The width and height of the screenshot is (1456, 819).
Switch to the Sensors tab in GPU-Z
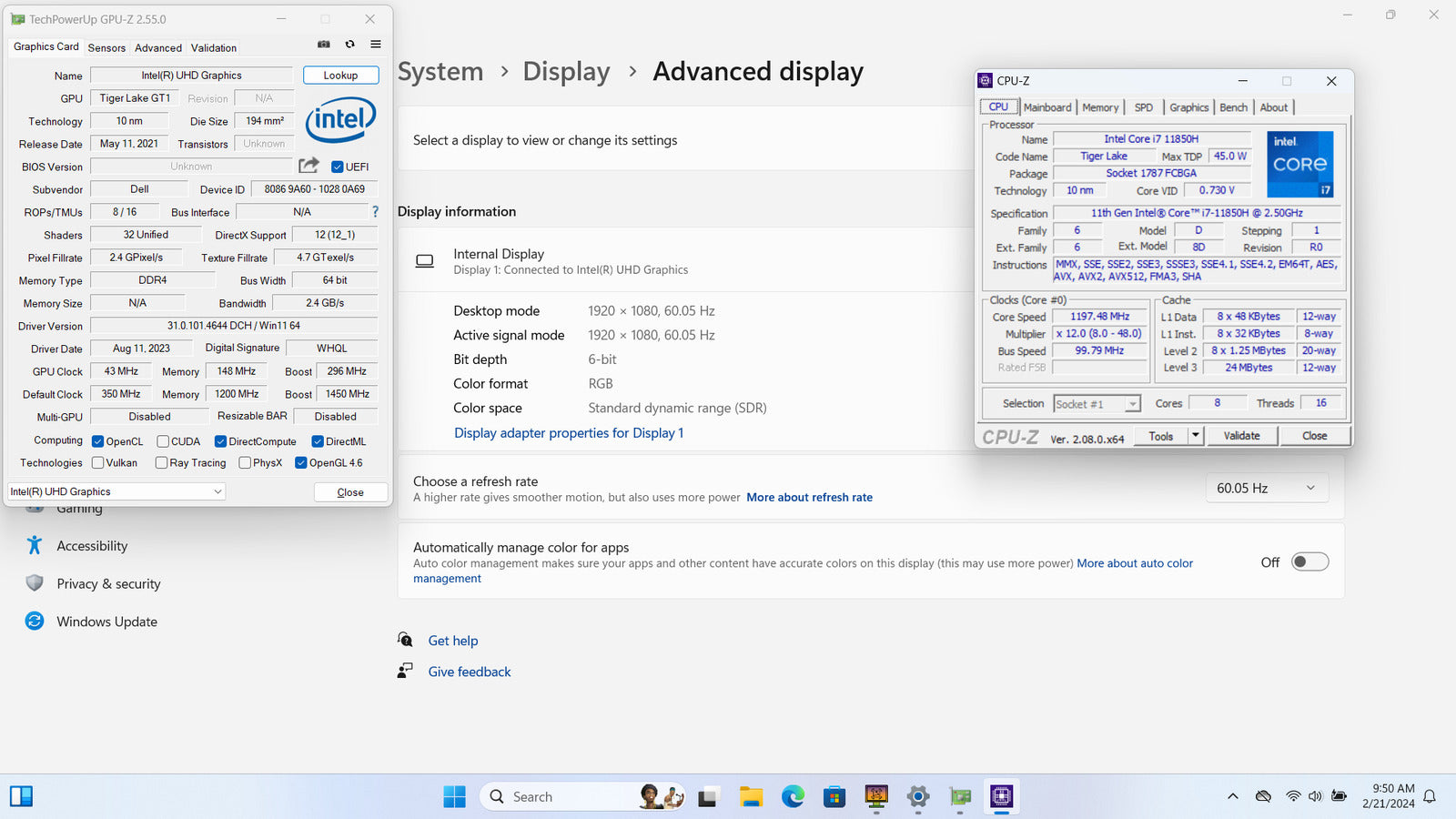click(106, 48)
